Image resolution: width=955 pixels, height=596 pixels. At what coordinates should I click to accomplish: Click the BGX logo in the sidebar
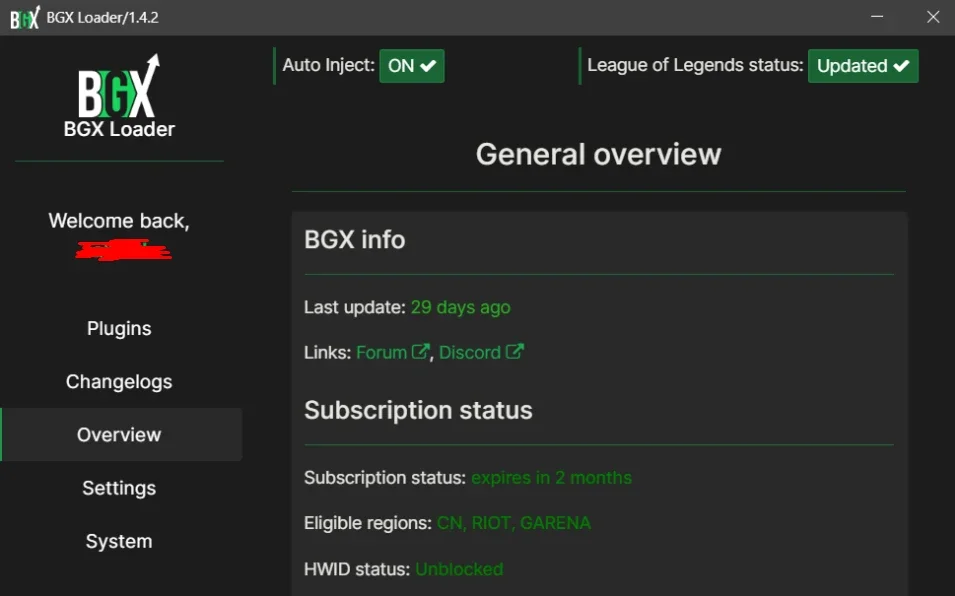coord(119,85)
